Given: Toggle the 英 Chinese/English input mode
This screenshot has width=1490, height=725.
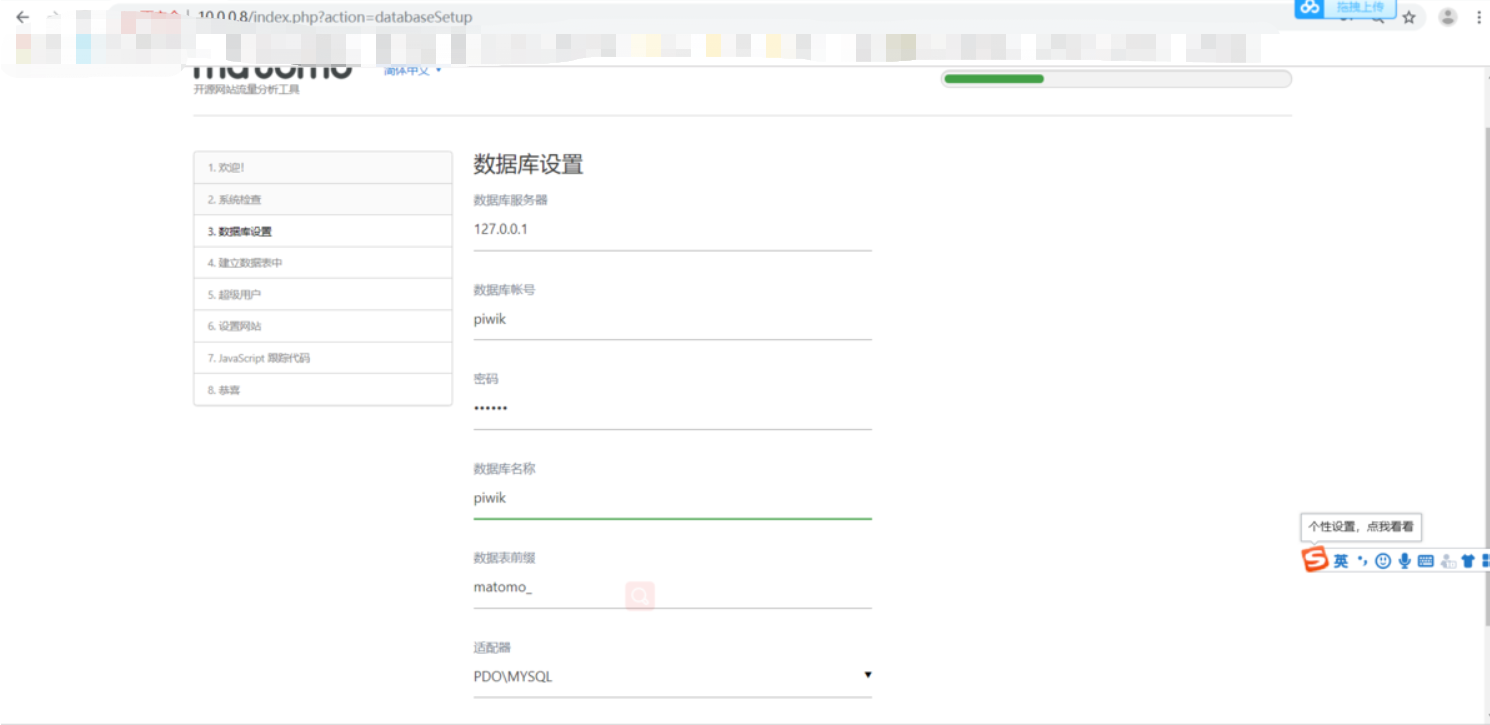Looking at the screenshot, I should (x=1341, y=561).
